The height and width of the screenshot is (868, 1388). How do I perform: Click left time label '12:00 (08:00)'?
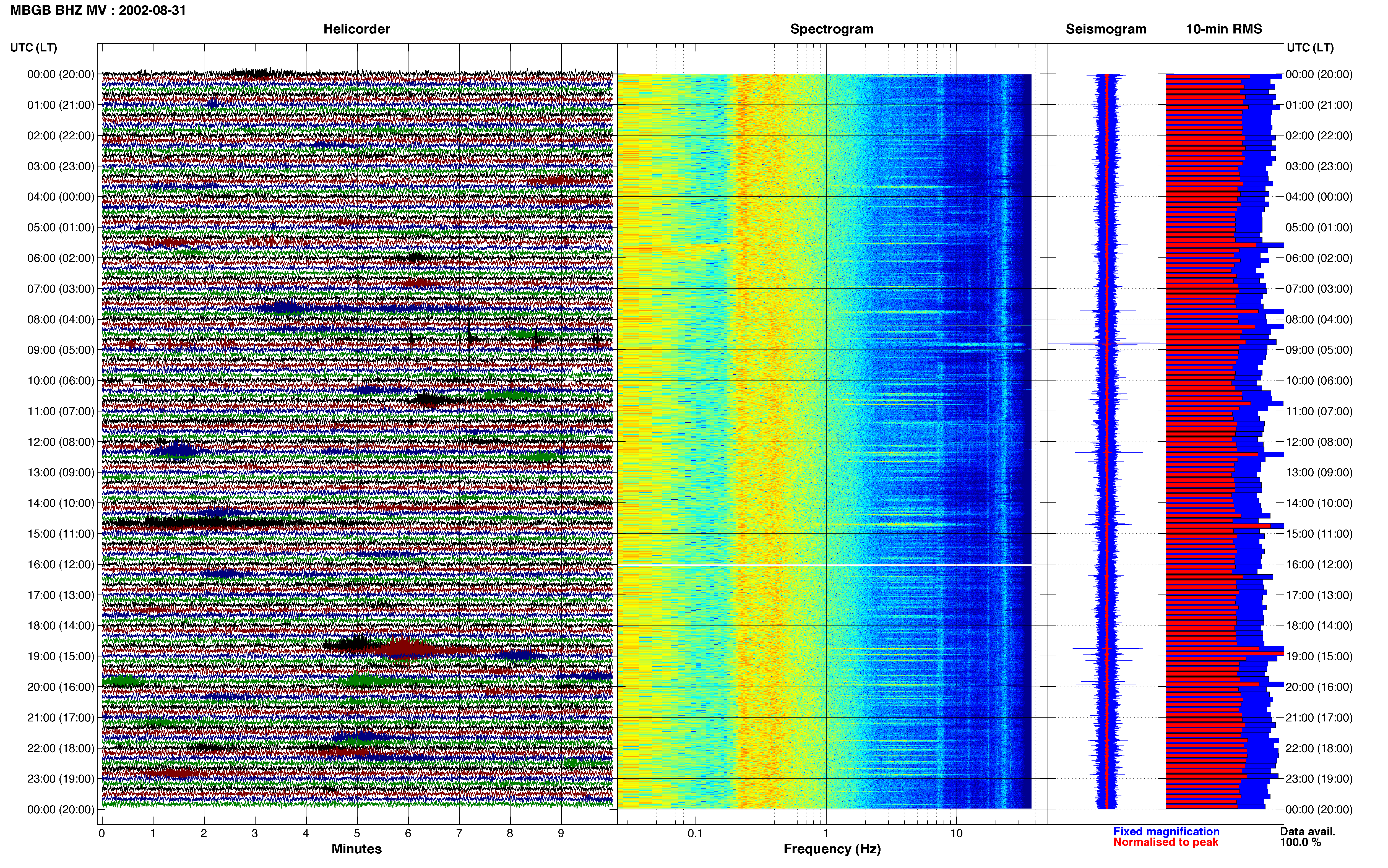[61, 442]
